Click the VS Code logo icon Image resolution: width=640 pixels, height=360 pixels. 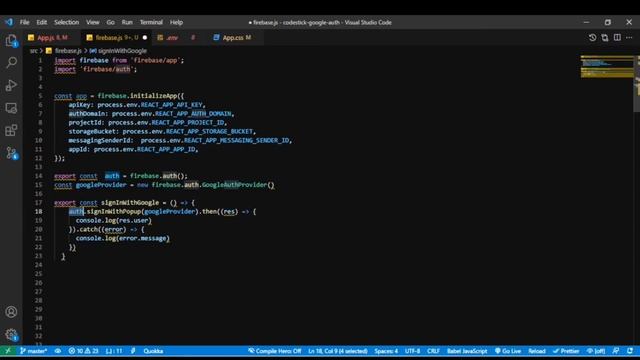pyautogui.click(x=9, y=22)
